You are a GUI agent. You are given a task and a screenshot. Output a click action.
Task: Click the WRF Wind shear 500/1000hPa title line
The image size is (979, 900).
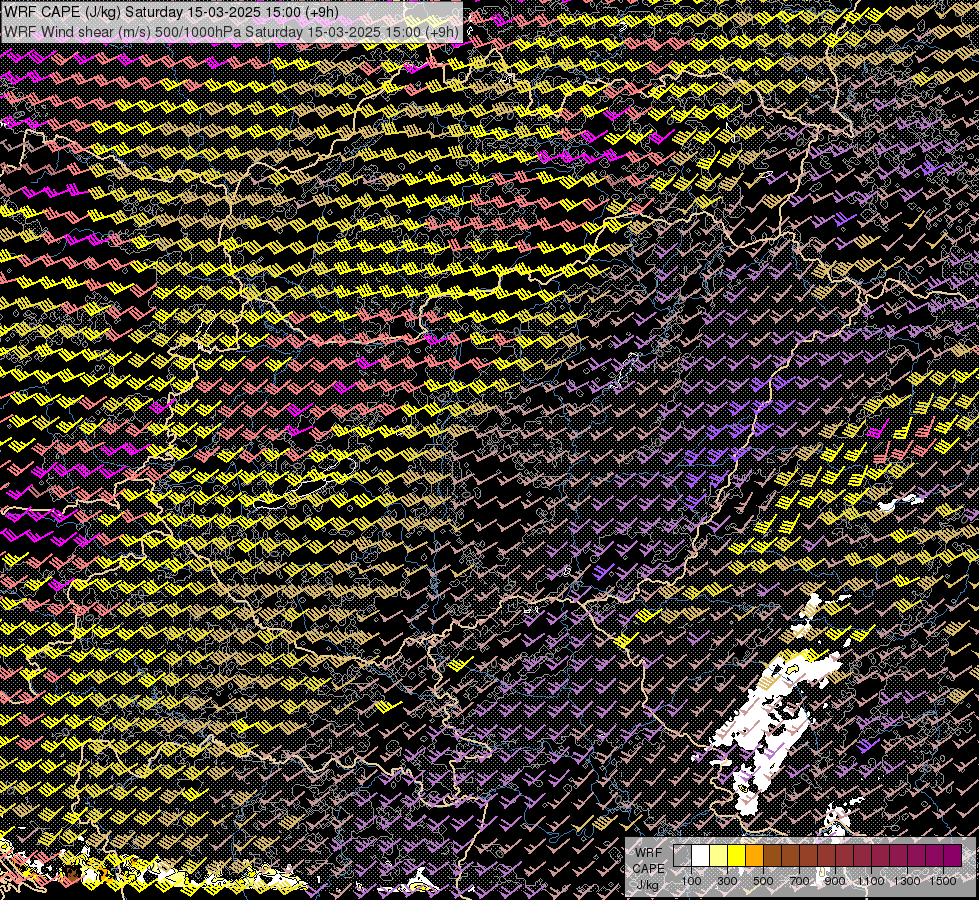(x=231, y=31)
